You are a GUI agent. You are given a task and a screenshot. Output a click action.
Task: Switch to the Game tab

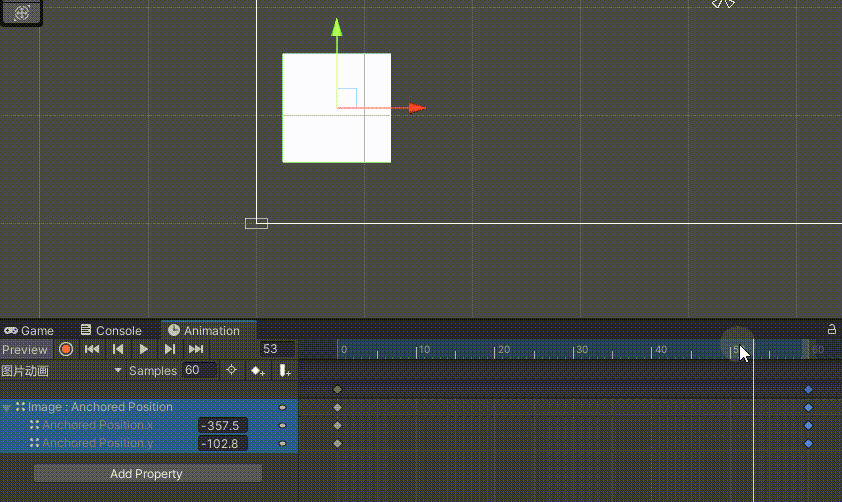click(29, 331)
